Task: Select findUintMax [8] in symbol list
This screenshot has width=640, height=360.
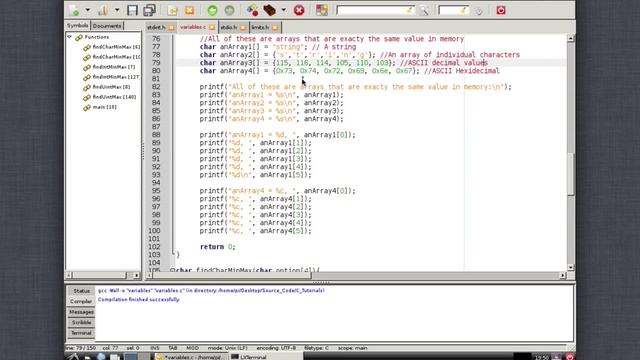Action: [111, 87]
